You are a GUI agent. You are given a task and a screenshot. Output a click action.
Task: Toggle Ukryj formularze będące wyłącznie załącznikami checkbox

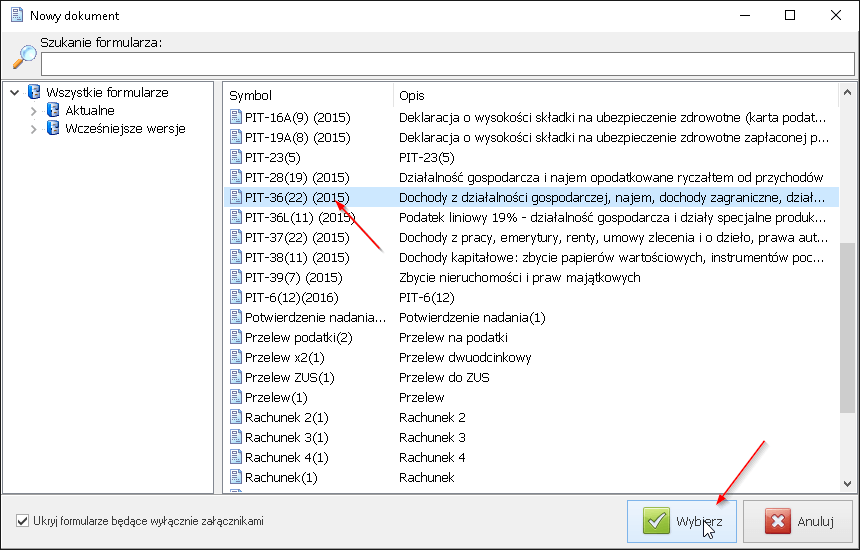(23, 521)
